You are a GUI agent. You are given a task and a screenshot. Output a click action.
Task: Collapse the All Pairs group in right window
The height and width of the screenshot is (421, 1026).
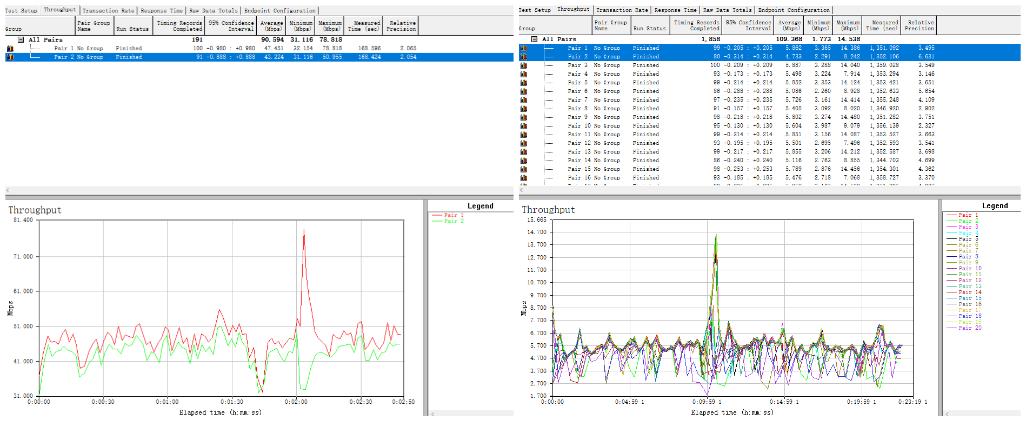pos(534,39)
